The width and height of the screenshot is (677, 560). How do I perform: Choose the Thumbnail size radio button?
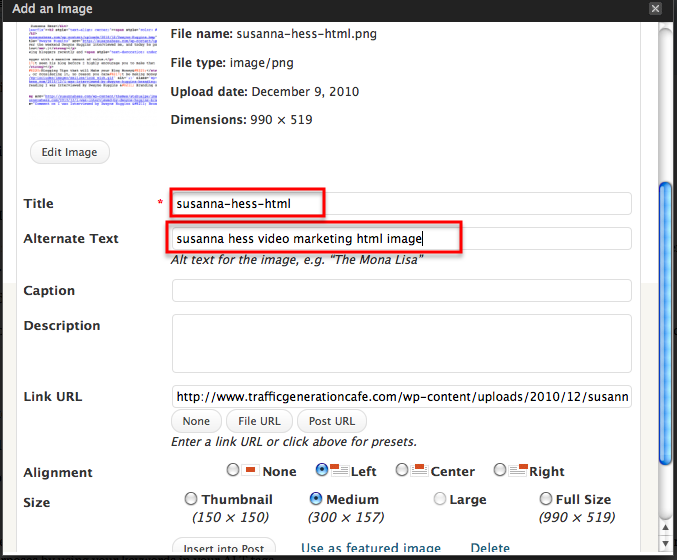coord(192,498)
